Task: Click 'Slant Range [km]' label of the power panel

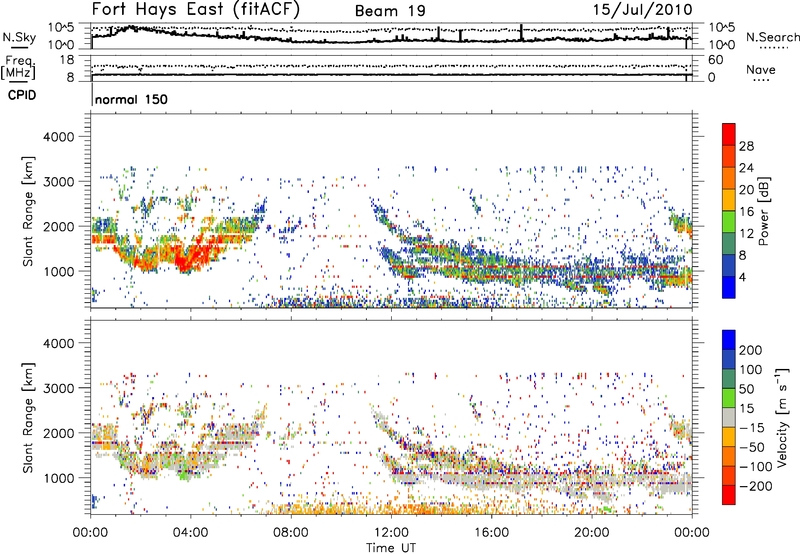Action: click(x=28, y=211)
